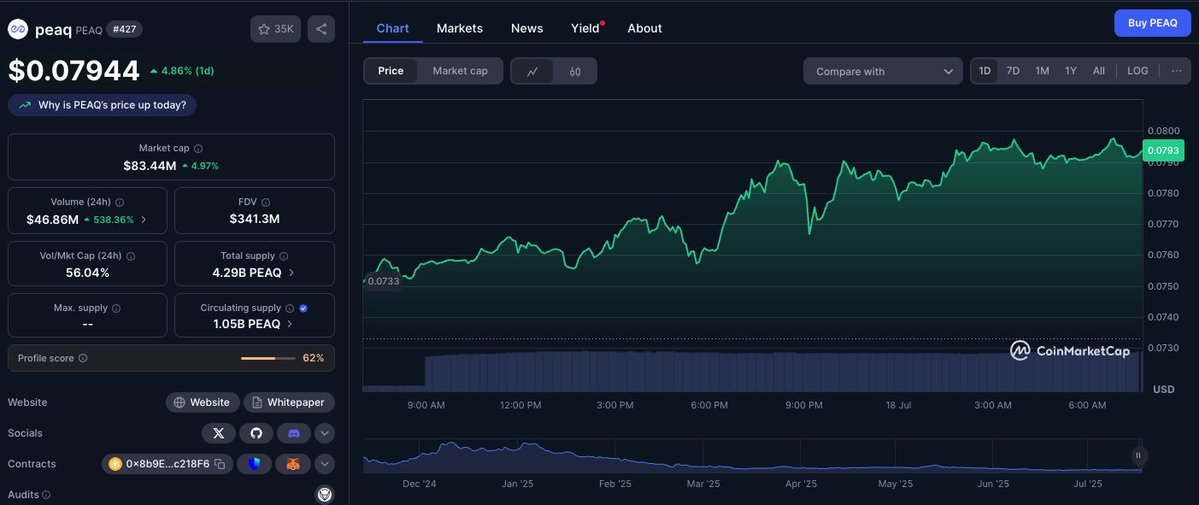Screen dimensions: 1199x505
Task: Select 1D time range
Action: click(x=985, y=70)
